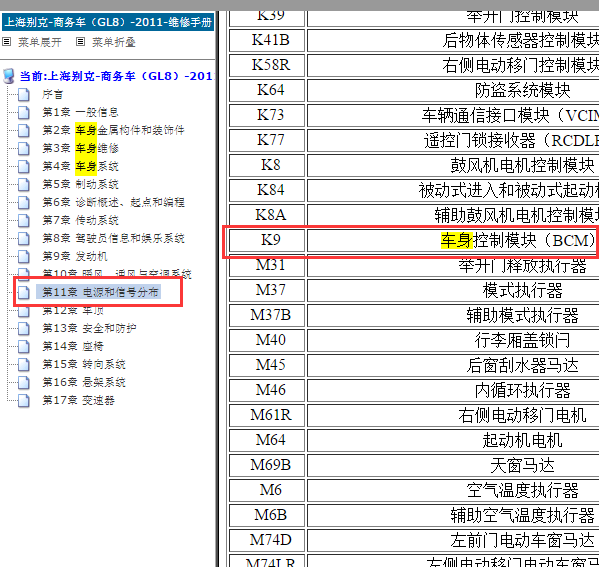Open the 菜单折叠 link
This screenshot has height=567, width=599.
coord(114,42)
